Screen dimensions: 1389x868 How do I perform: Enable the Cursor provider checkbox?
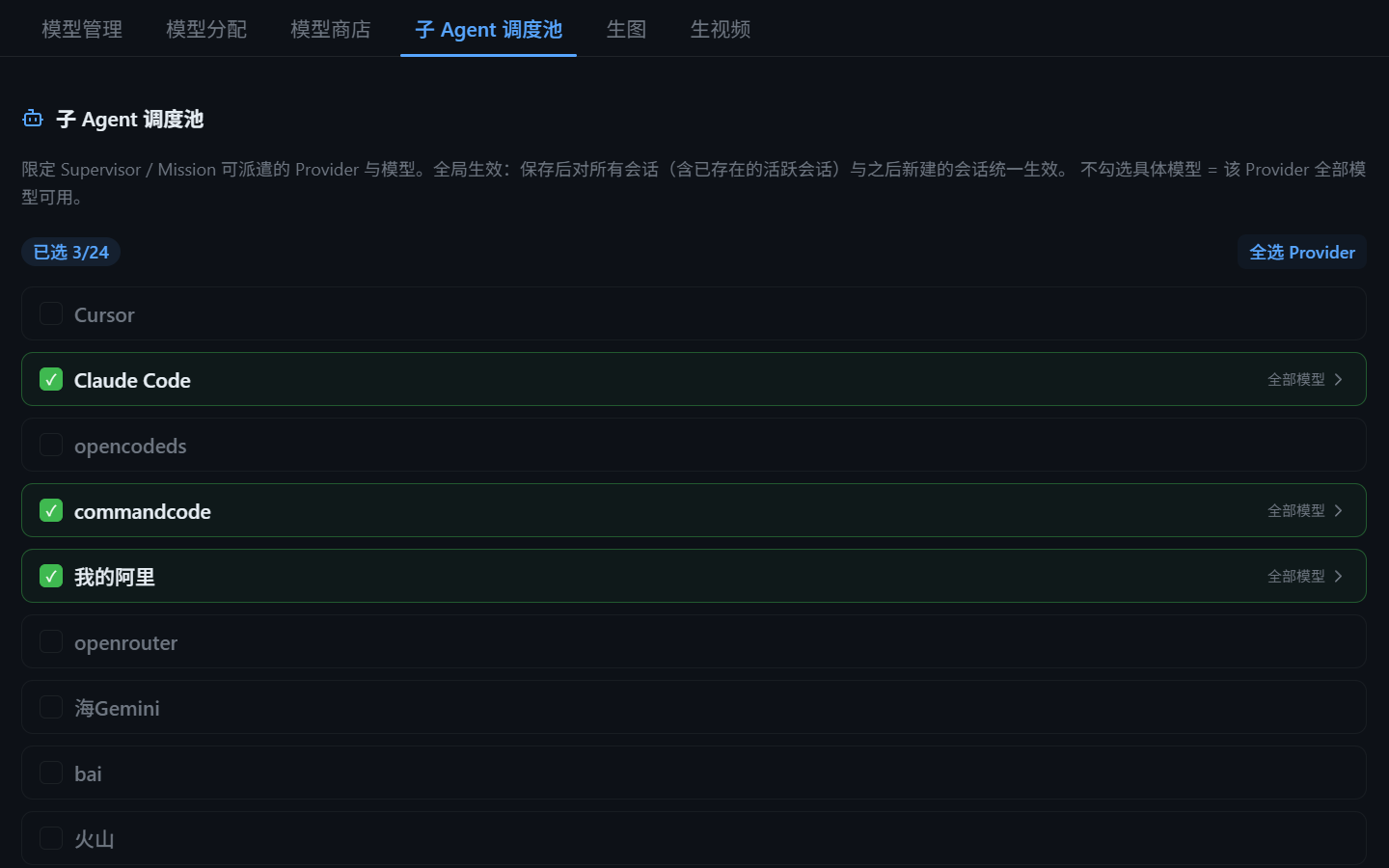tap(51, 313)
